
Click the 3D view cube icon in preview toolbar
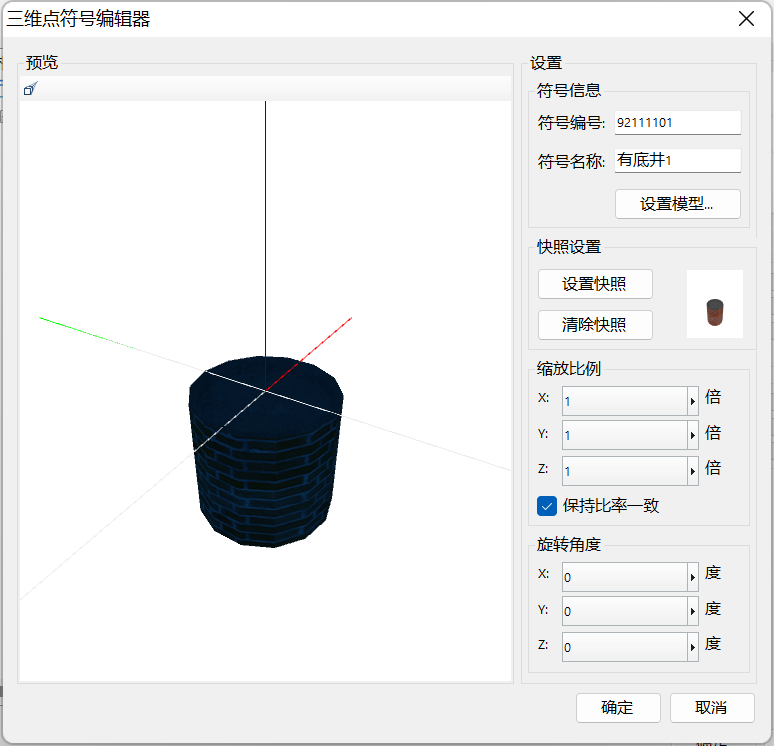tap(31, 89)
